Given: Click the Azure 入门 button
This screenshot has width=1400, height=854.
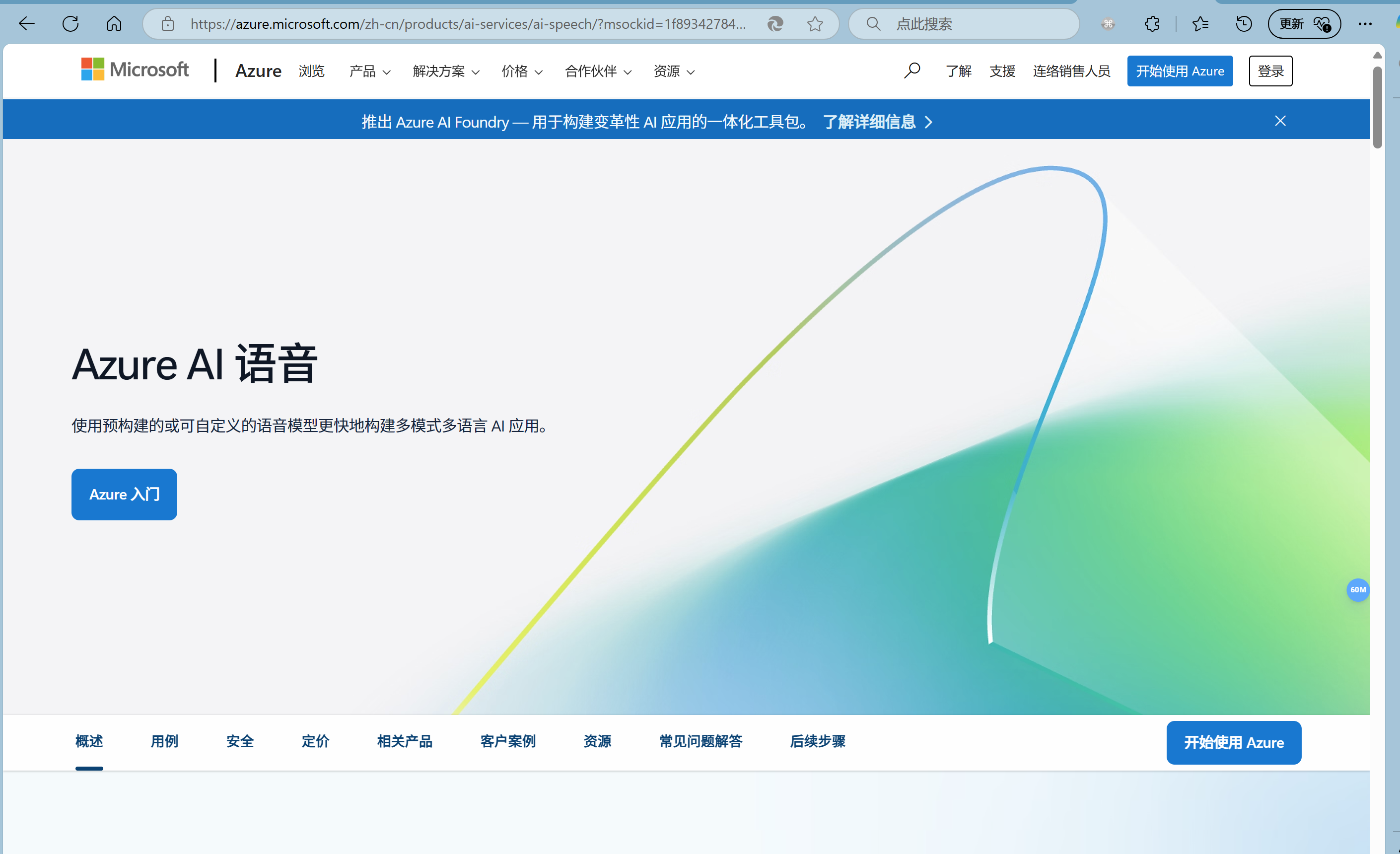Looking at the screenshot, I should (x=124, y=495).
